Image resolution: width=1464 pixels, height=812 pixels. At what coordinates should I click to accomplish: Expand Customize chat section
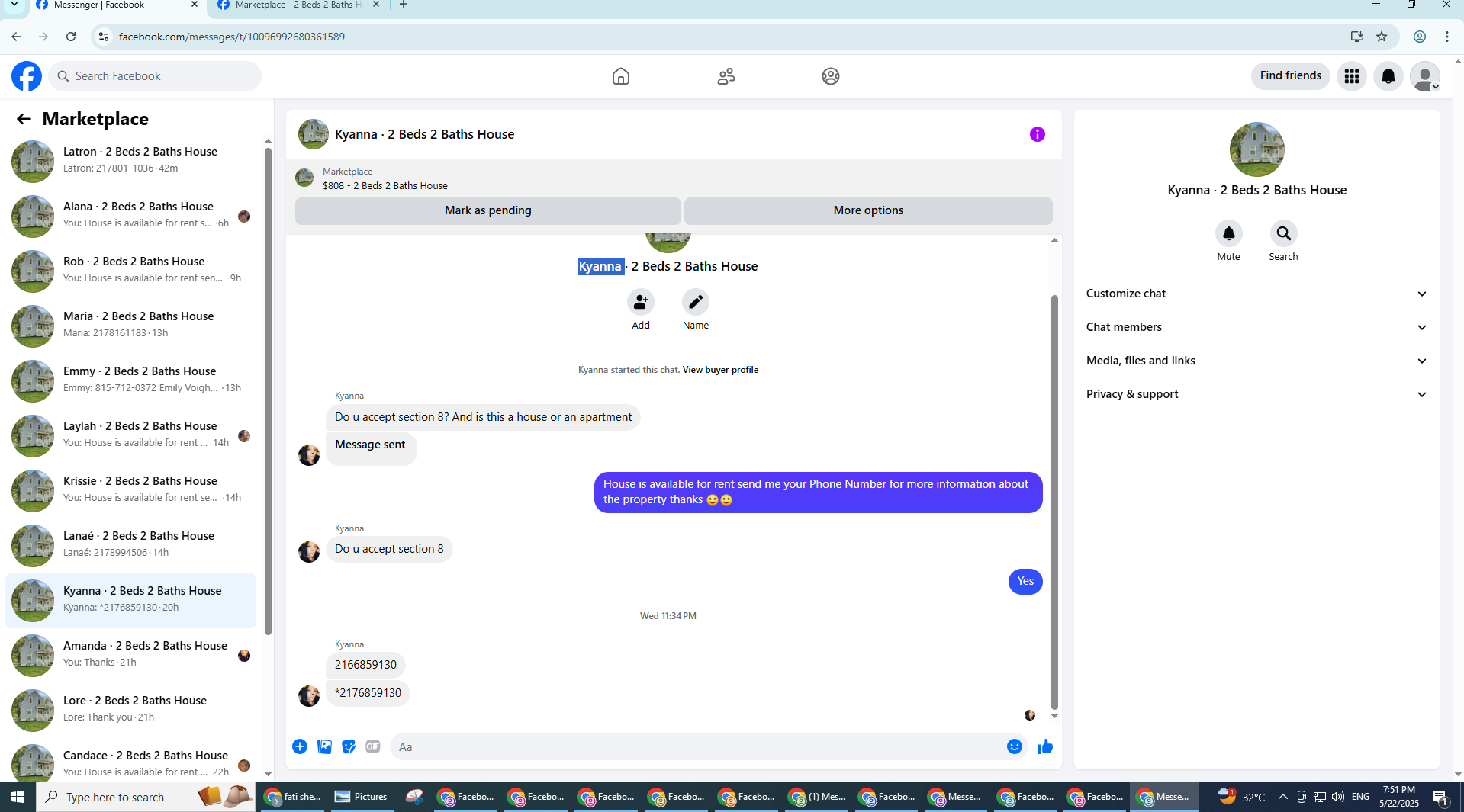1256,294
